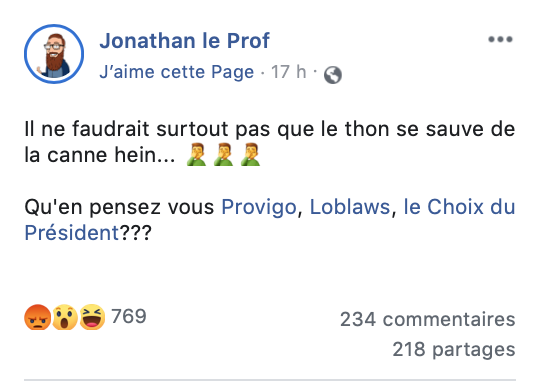The height and width of the screenshot is (384, 538).
Task: Click J'aime cette Page link
Action: pyautogui.click(x=177, y=72)
